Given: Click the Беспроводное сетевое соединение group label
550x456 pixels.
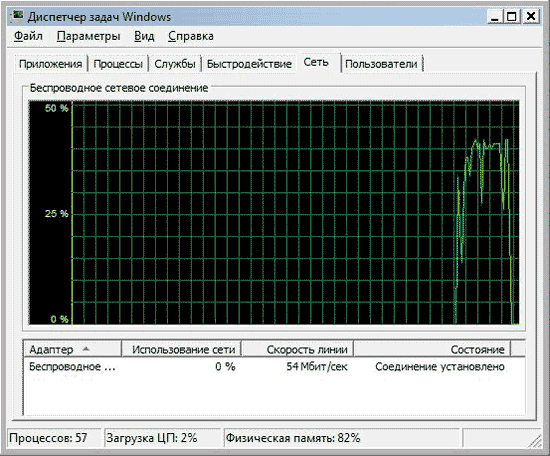Looking at the screenshot, I should click(x=119, y=88).
